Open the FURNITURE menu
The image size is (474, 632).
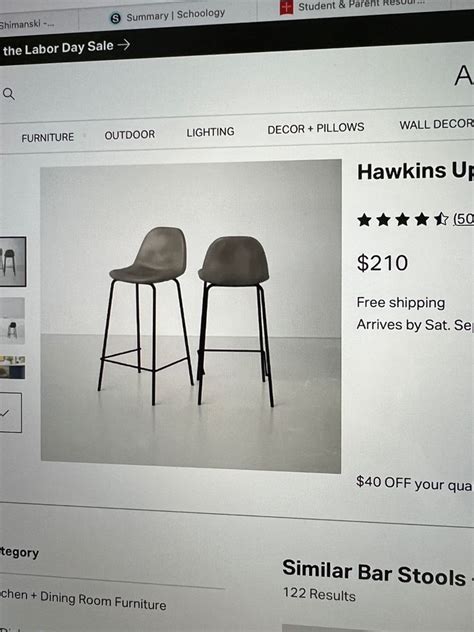pyautogui.click(x=48, y=138)
